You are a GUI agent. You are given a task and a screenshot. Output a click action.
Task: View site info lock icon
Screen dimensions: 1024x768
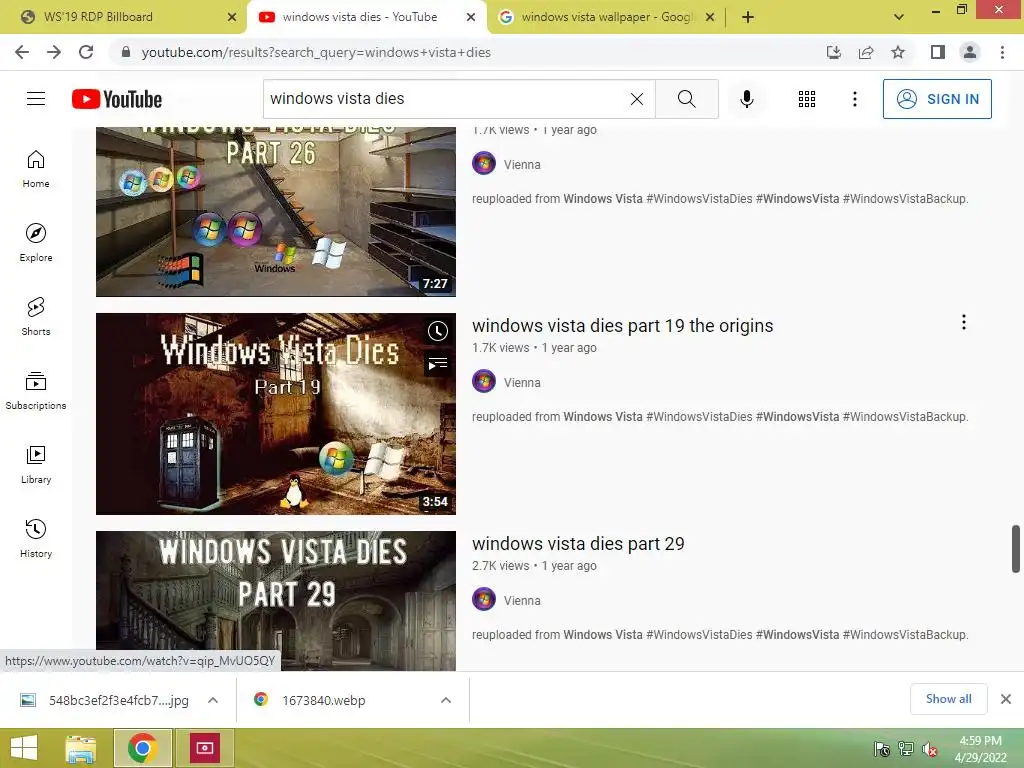coord(126,52)
